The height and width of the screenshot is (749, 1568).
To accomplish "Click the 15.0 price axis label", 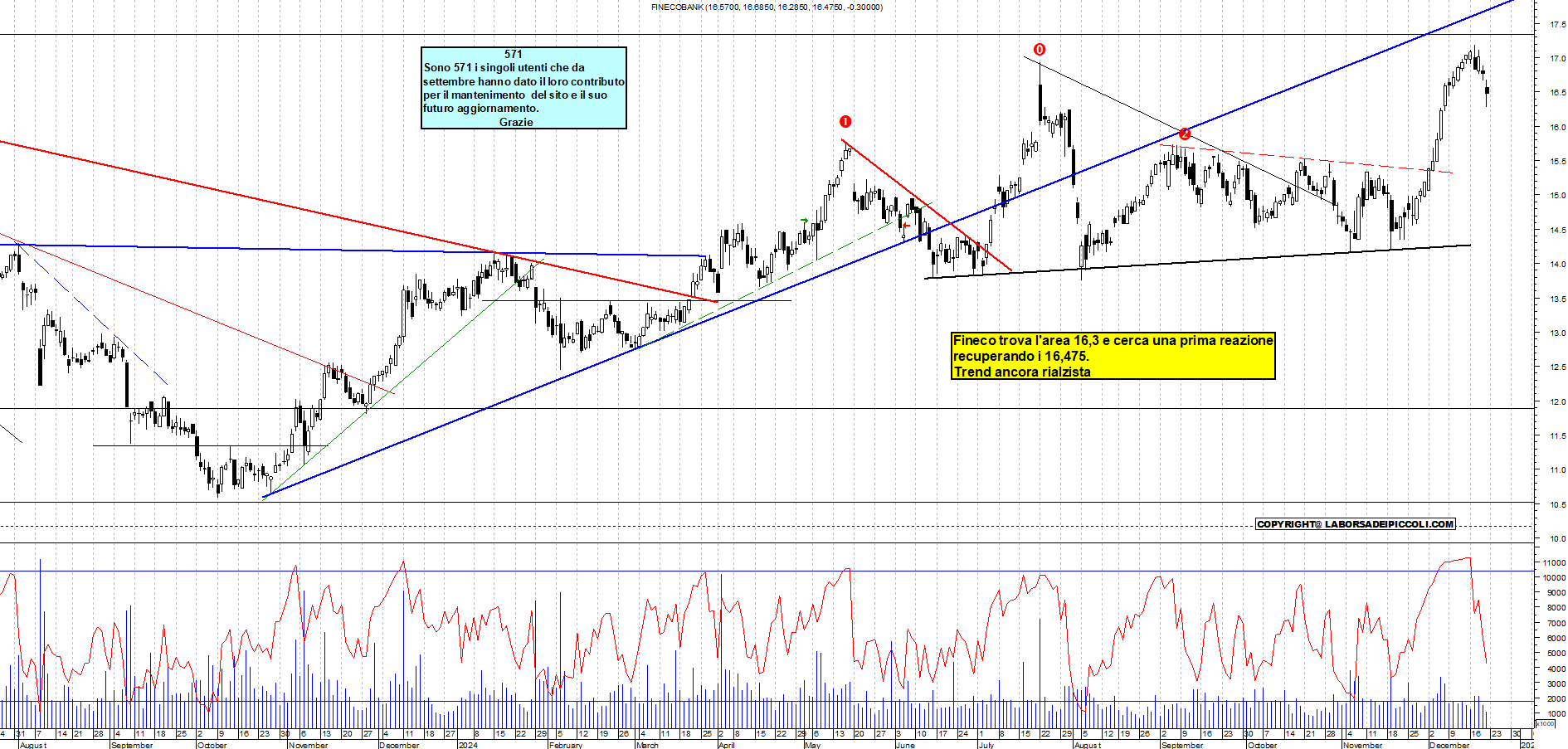I will [x=1557, y=196].
